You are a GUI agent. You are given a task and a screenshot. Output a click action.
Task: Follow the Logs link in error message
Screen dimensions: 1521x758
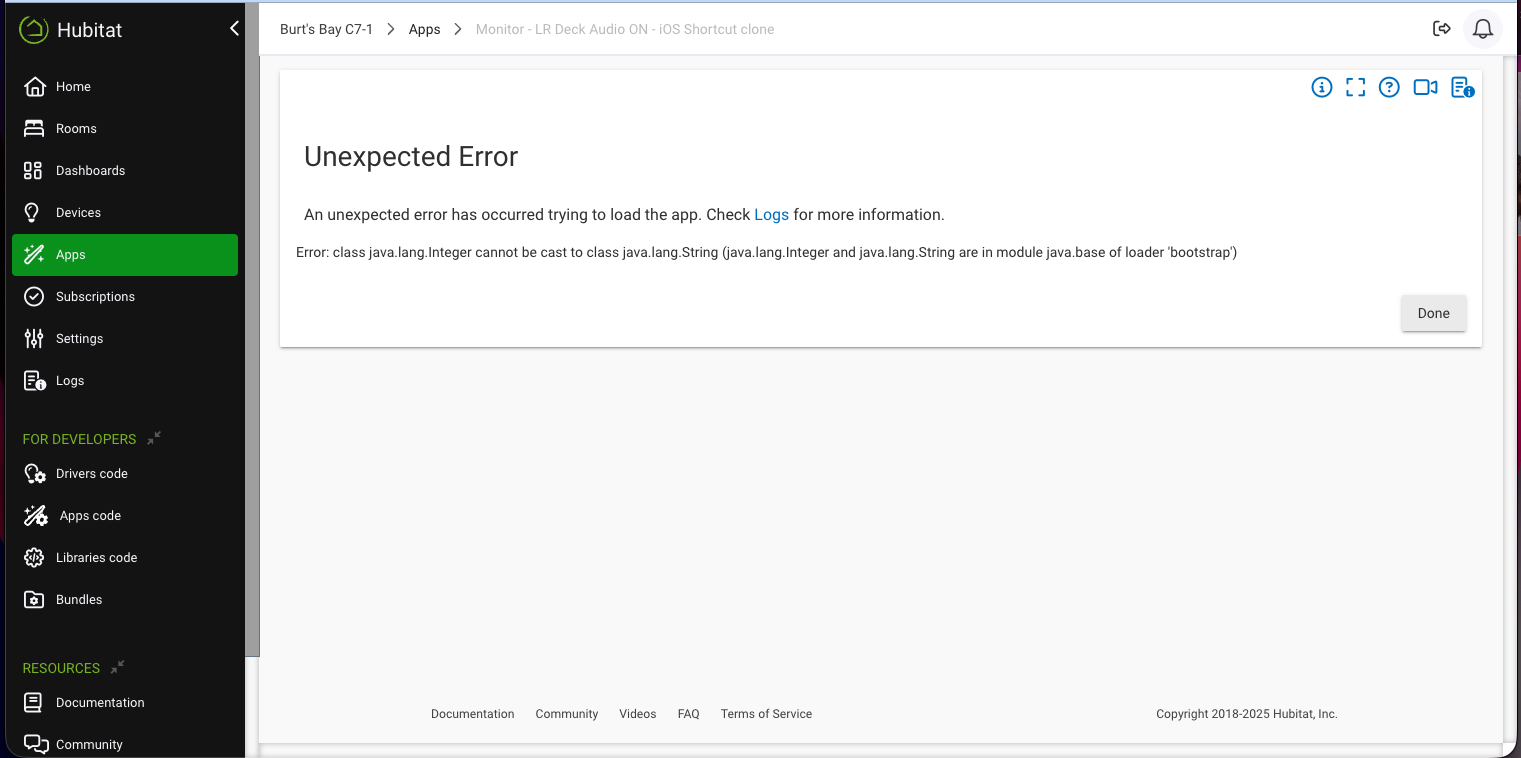[771, 215]
